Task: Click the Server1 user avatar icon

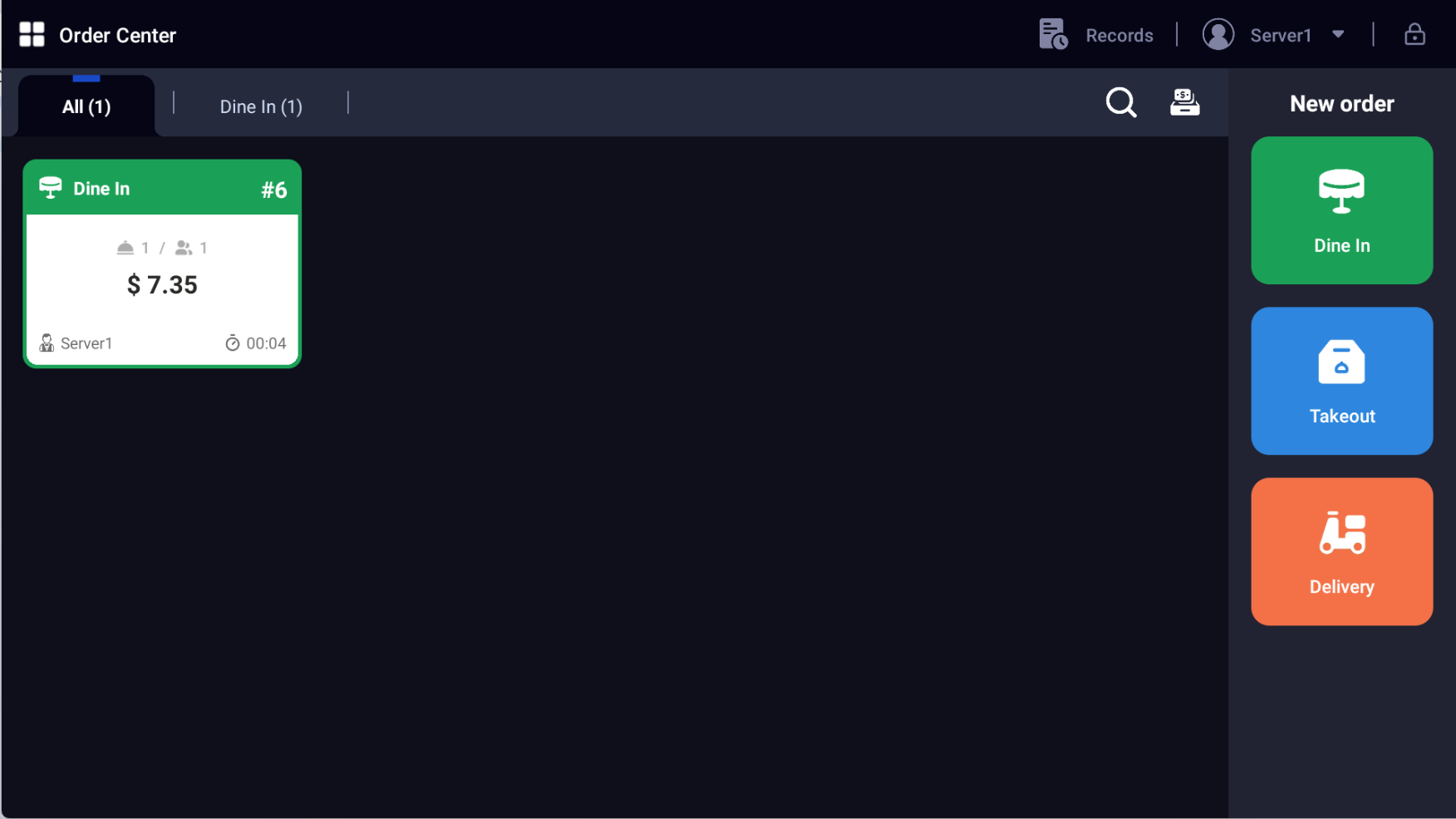Action: click(x=1217, y=35)
